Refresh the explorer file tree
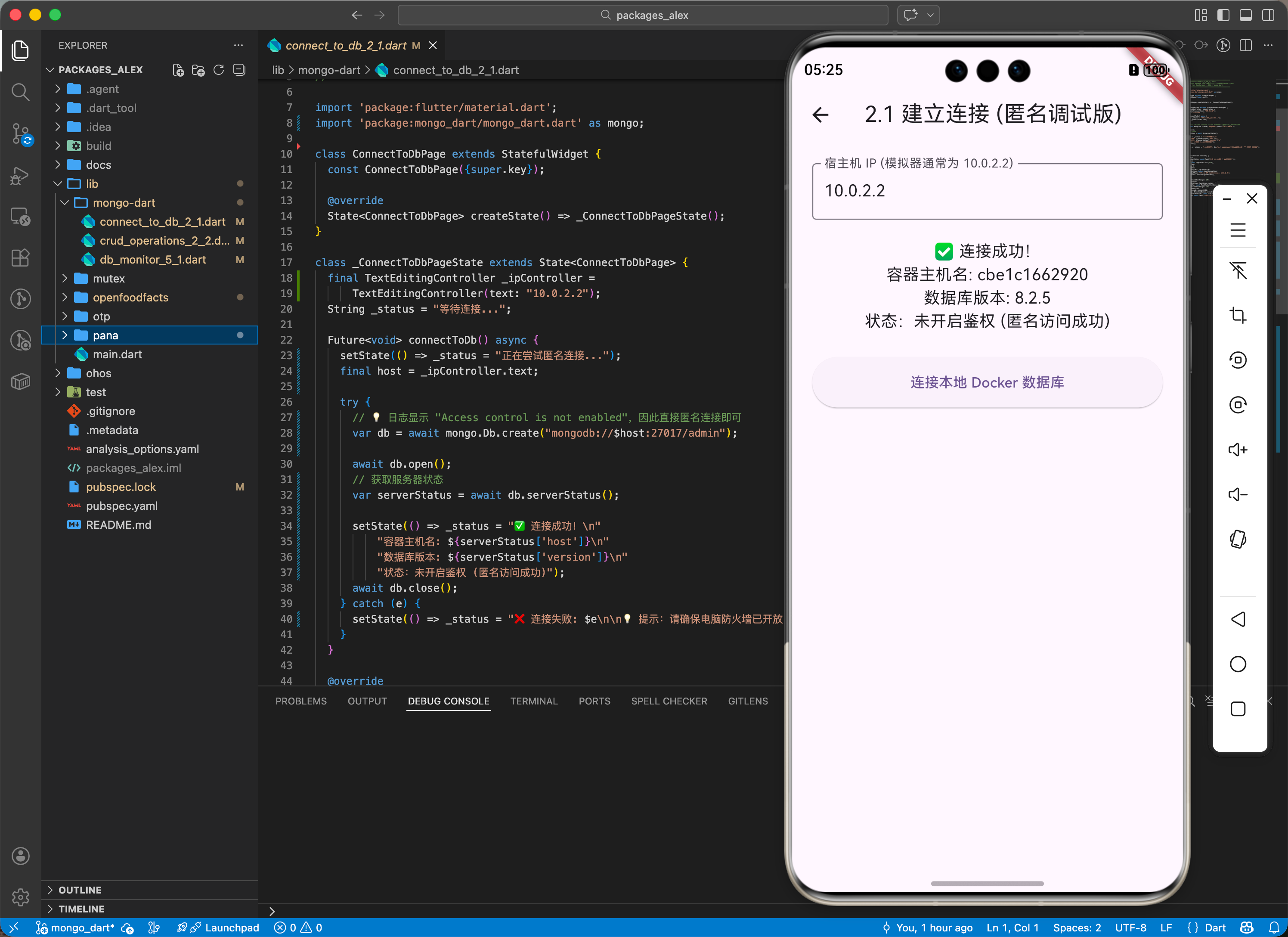Image resolution: width=1288 pixels, height=937 pixels. (219, 70)
